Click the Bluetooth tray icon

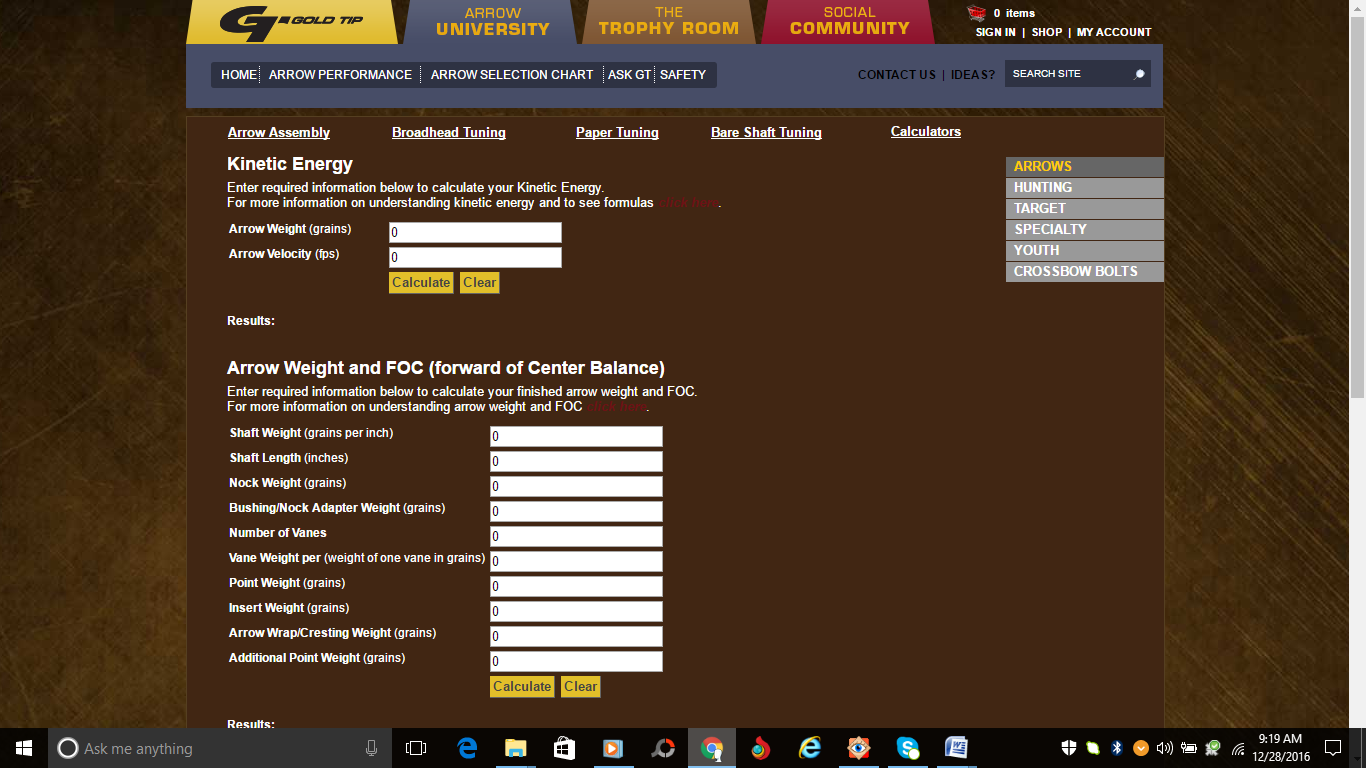(1117, 748)
